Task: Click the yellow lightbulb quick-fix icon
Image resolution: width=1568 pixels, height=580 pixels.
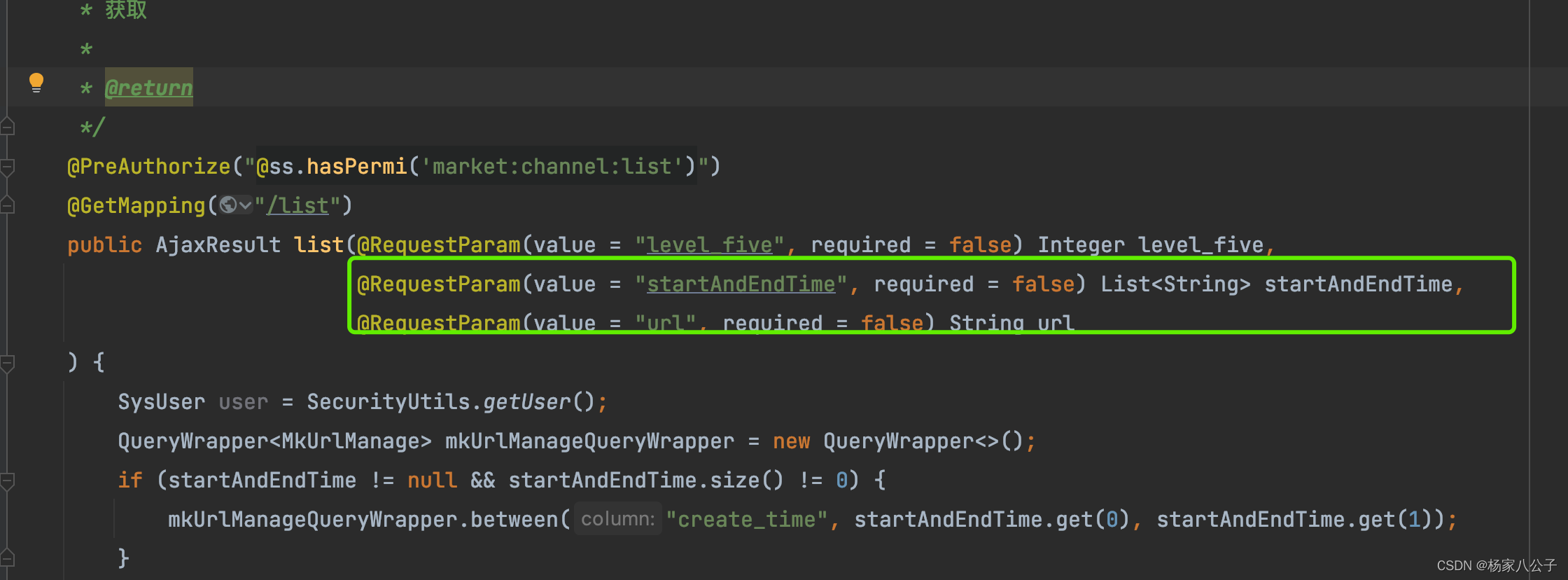Action: pos(36,83)
